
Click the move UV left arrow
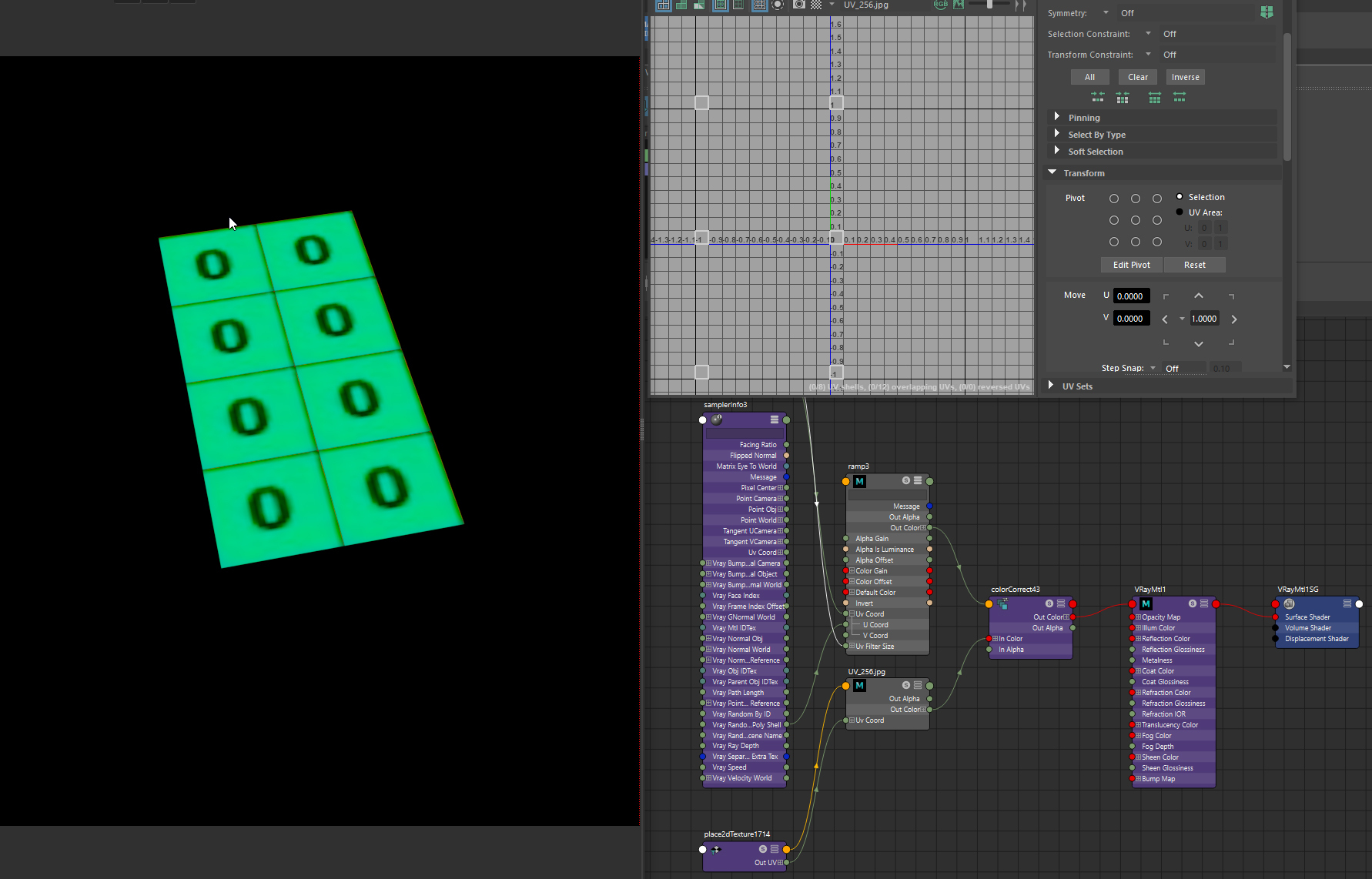(1165, 319)
